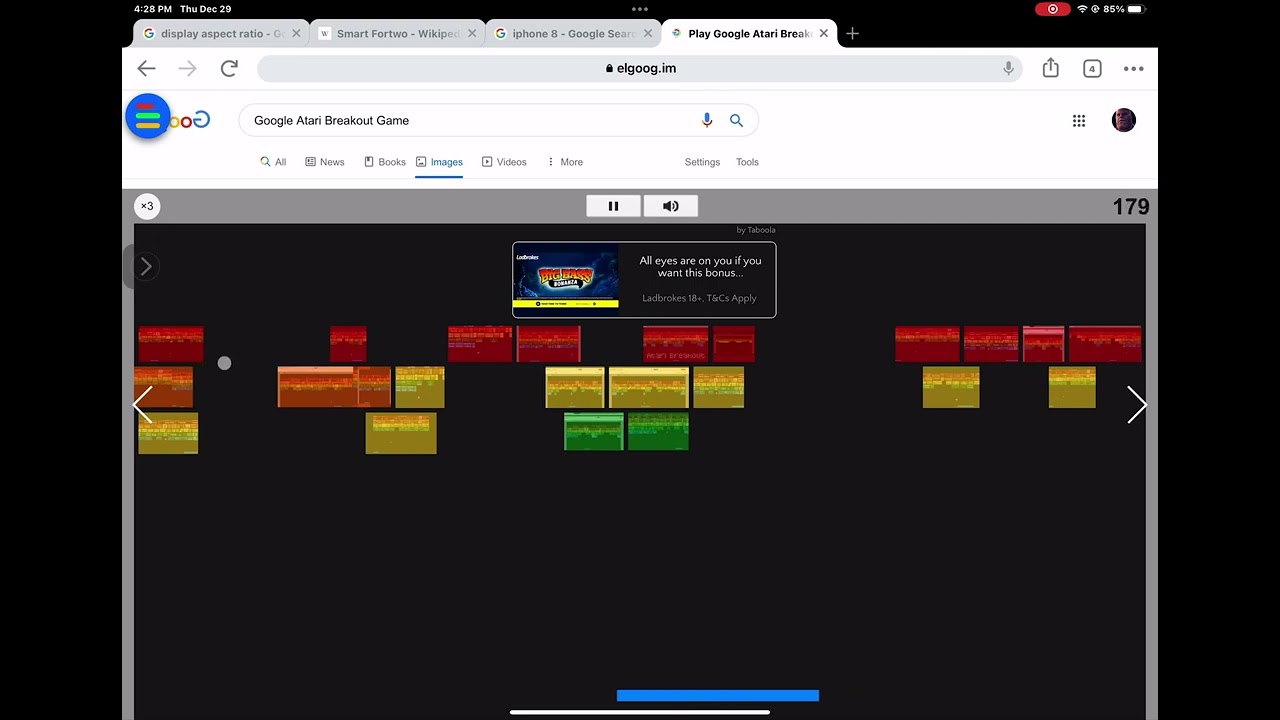Click the by Taboola label
Viewport: 1280px width, 720px height.
(756, 230)
